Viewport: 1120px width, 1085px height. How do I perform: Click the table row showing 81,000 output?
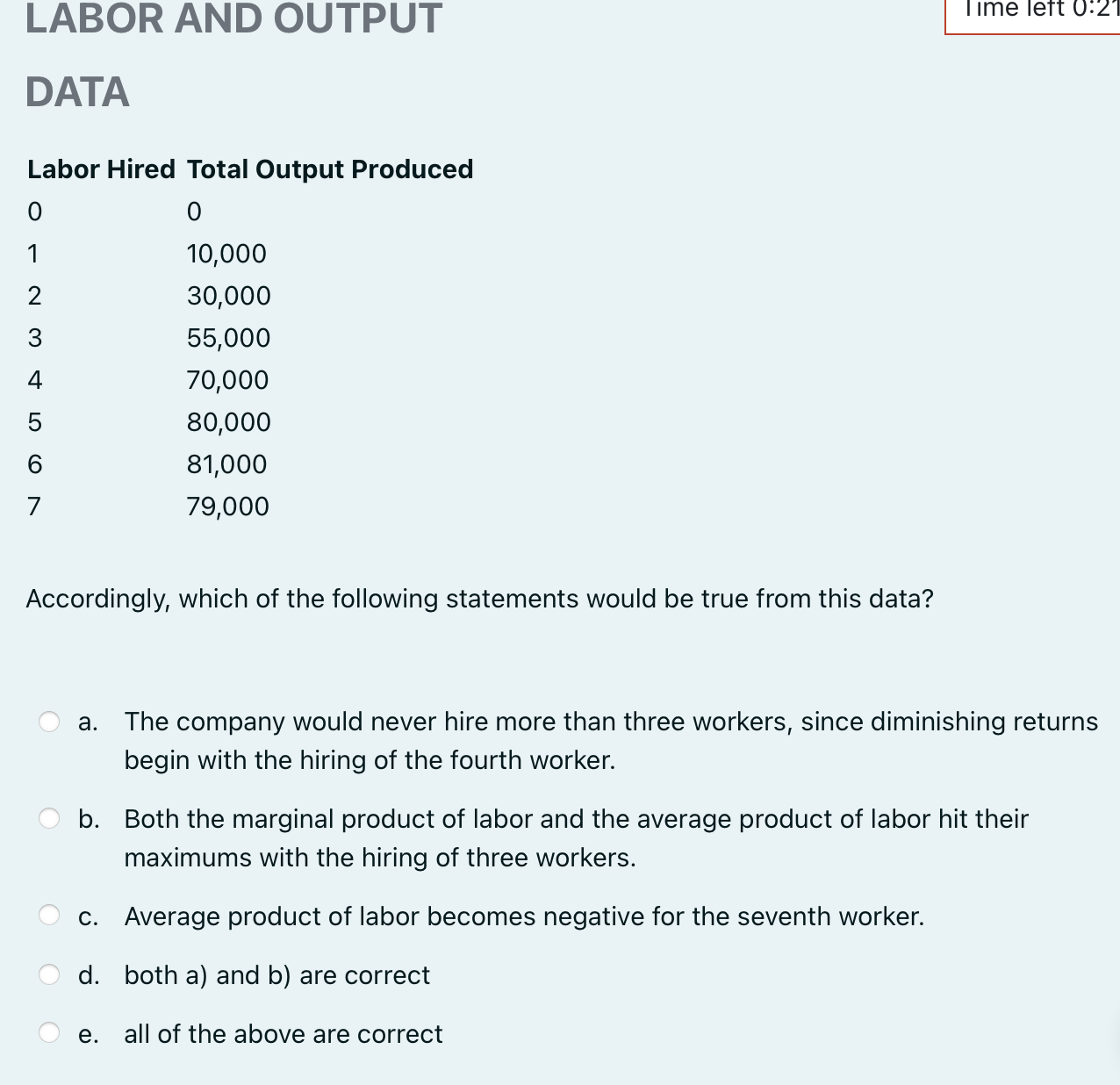pos(226,464)
